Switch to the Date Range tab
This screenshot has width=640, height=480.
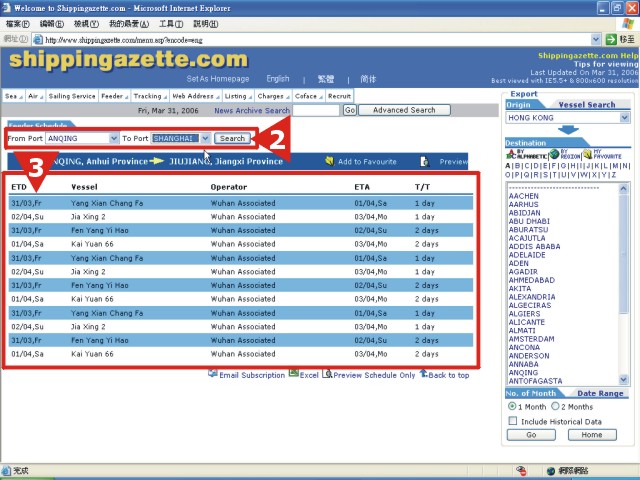(600, 393)
